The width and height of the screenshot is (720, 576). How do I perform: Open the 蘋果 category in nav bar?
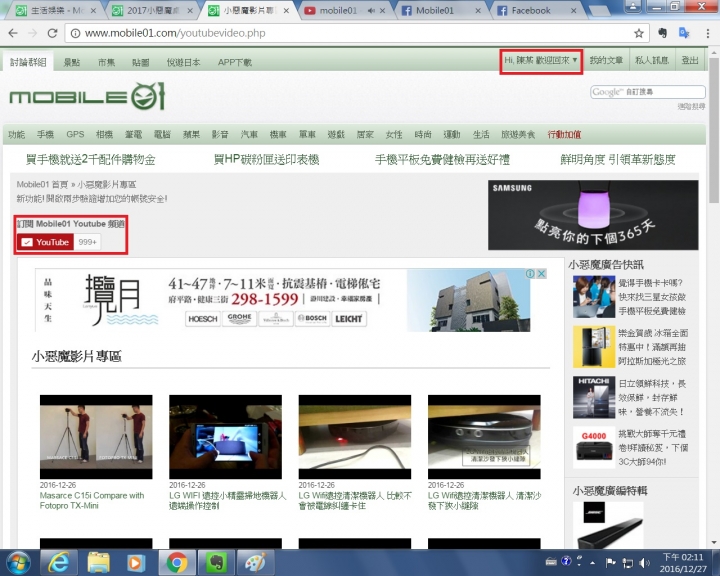191,134
